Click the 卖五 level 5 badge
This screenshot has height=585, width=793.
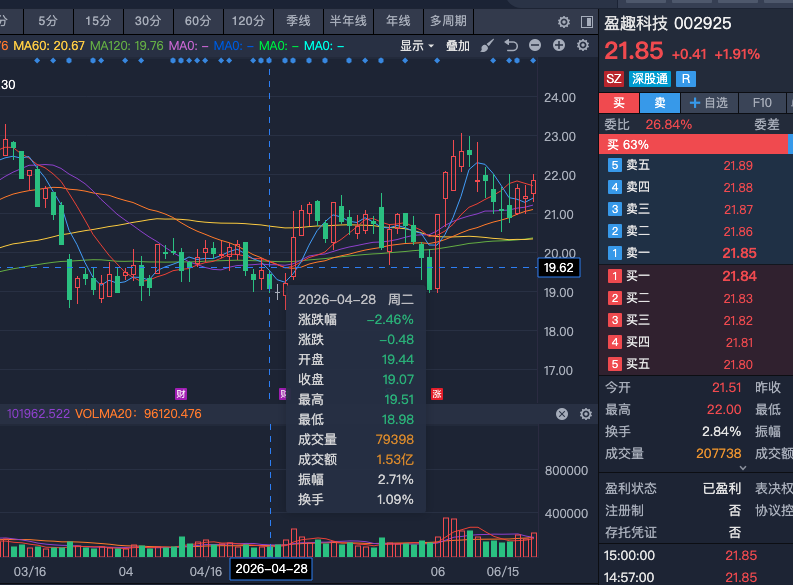click(614, 165)
